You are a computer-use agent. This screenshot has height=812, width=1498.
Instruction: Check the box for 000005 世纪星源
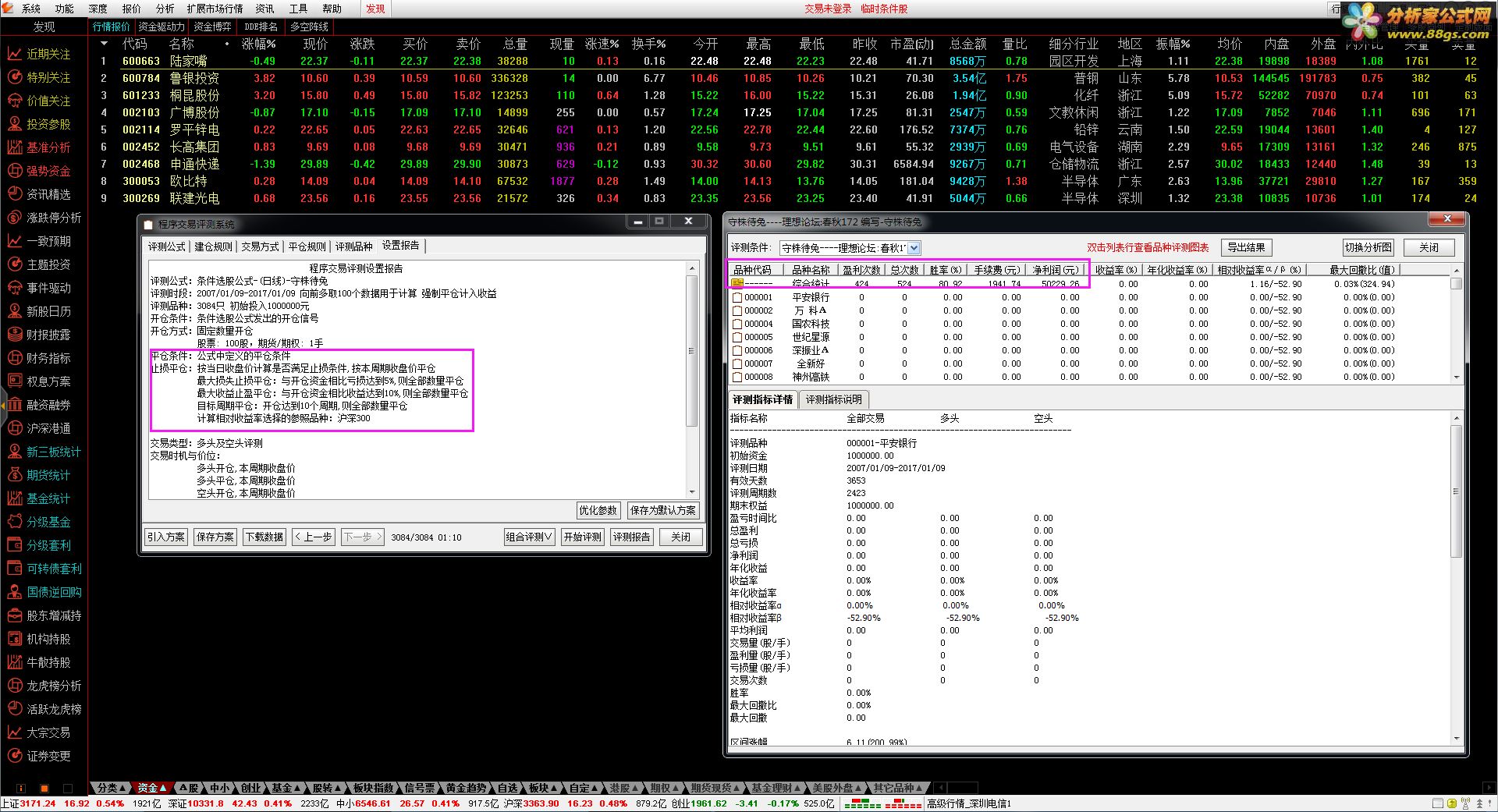pos(737,337)
